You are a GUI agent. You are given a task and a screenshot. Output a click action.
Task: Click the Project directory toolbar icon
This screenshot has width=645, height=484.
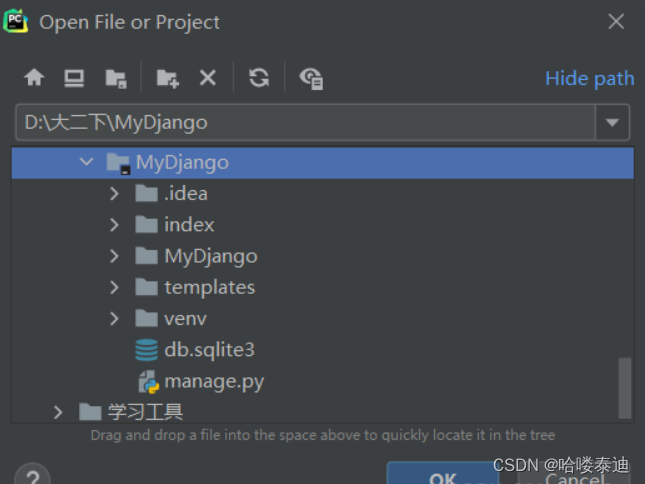click(x=116, y=78)
